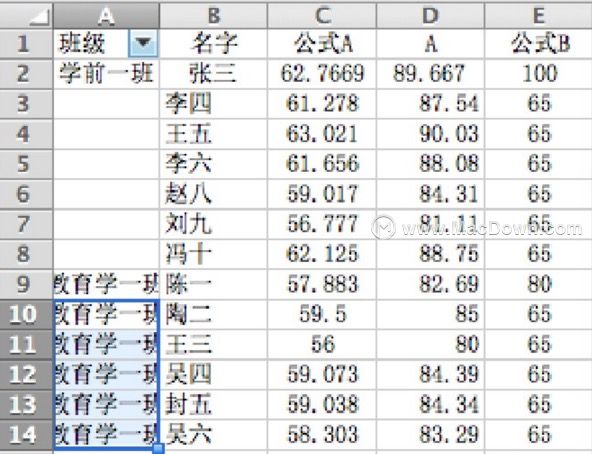Select row 9 header
Image resolution: width=592 pixels, height=454 pixels.
pos(26,284)
